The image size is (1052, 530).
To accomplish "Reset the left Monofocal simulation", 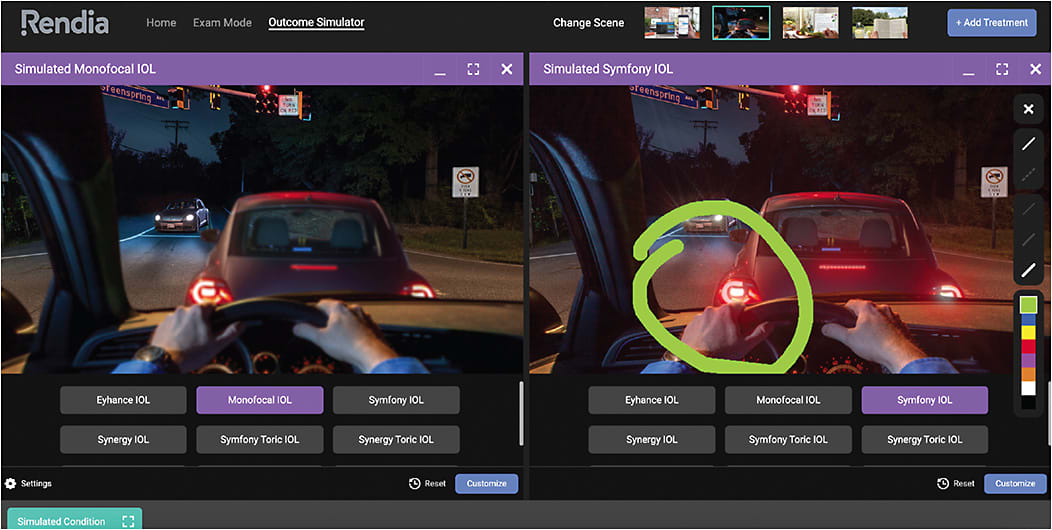I will [x=427, y=484].
